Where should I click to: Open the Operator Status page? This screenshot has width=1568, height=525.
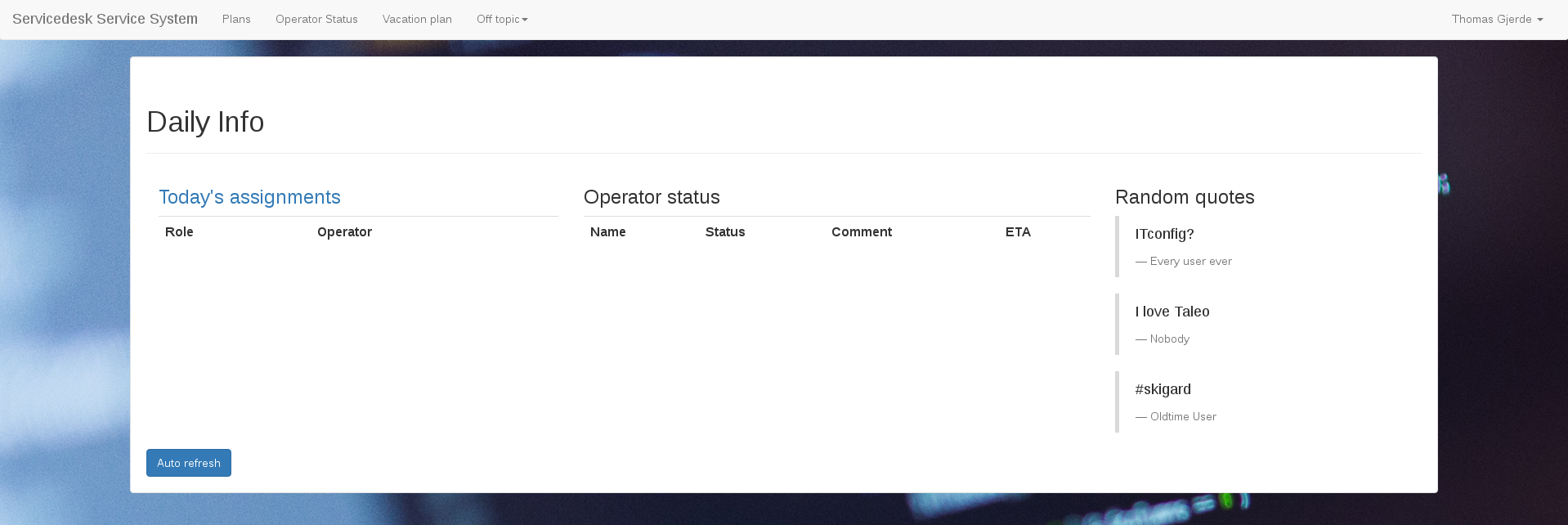point(316,19)
